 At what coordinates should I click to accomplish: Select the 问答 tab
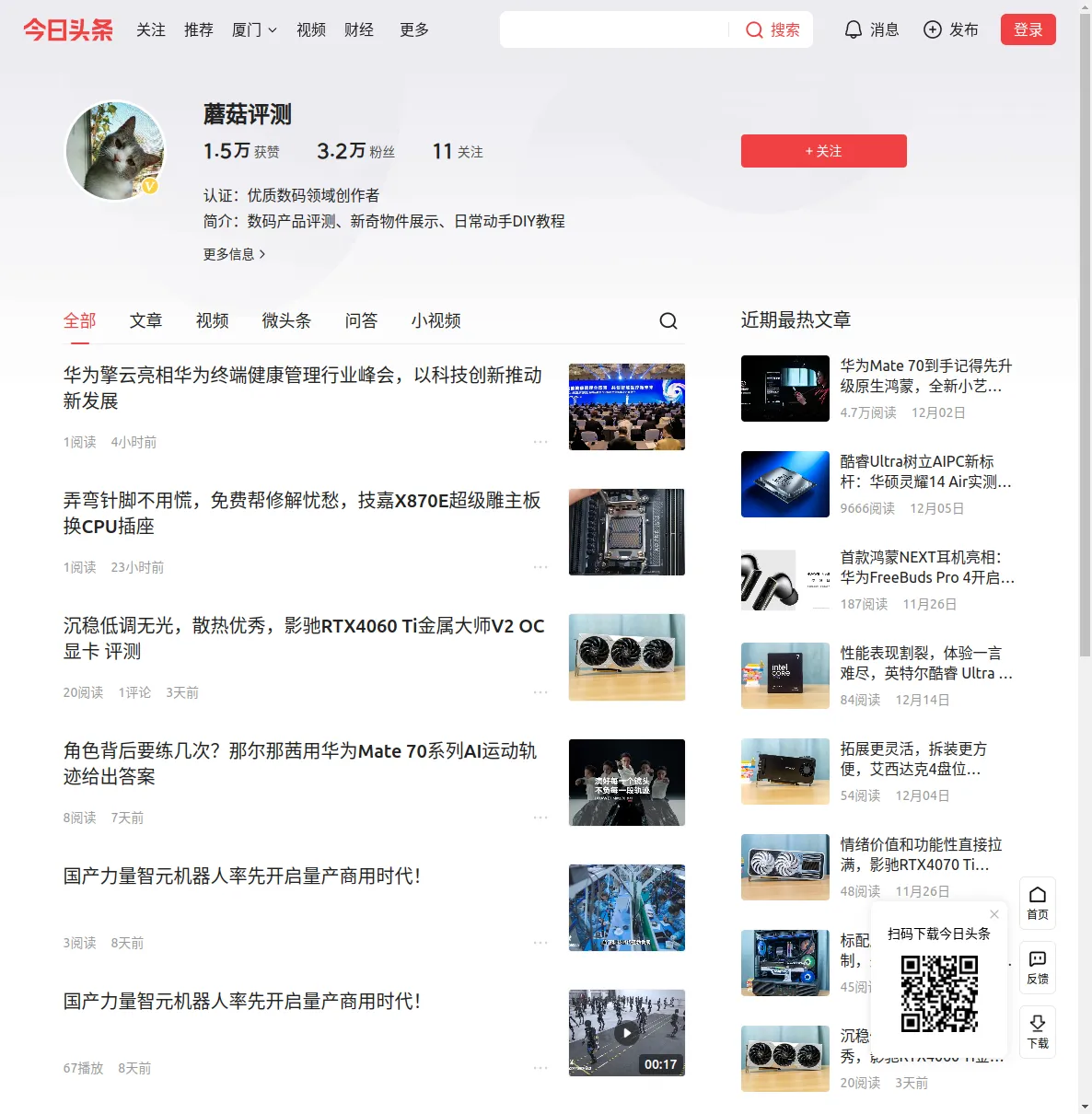[x=361, y=320]
